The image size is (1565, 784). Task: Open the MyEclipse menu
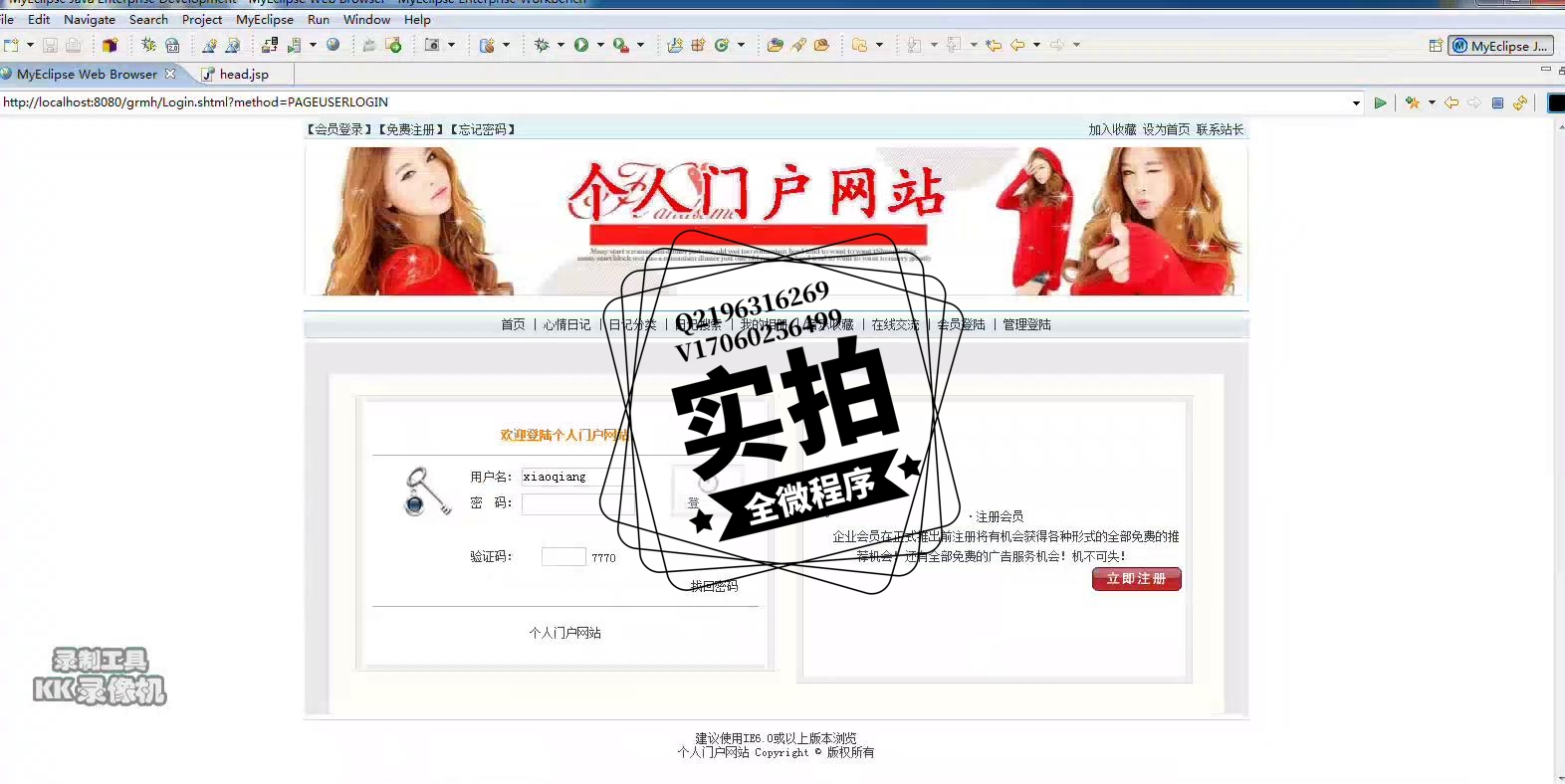click(x=265, y=19)
